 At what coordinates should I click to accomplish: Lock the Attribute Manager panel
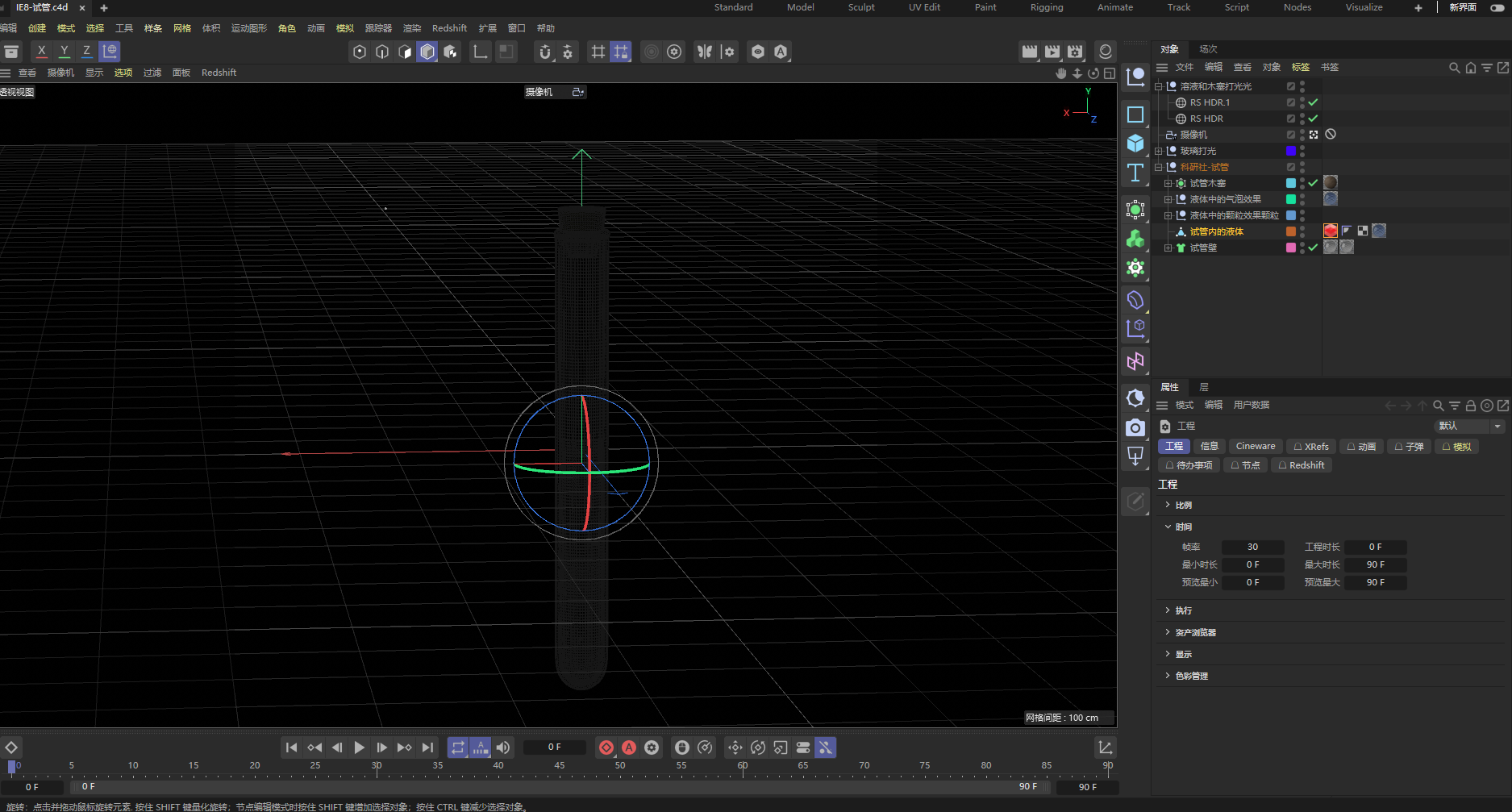(1471, 406)
